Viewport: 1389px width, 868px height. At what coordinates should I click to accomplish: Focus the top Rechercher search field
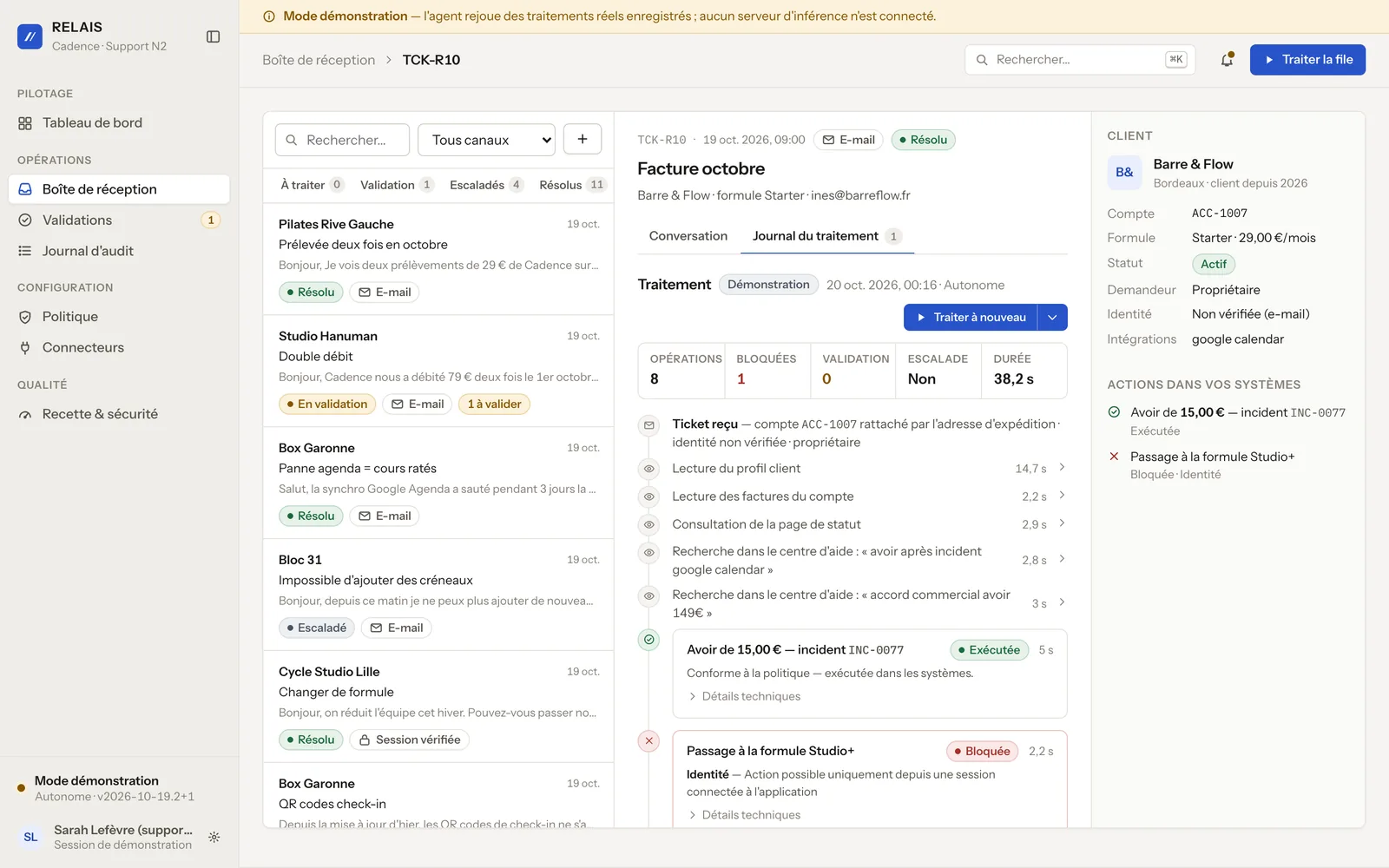point(1080,60)
